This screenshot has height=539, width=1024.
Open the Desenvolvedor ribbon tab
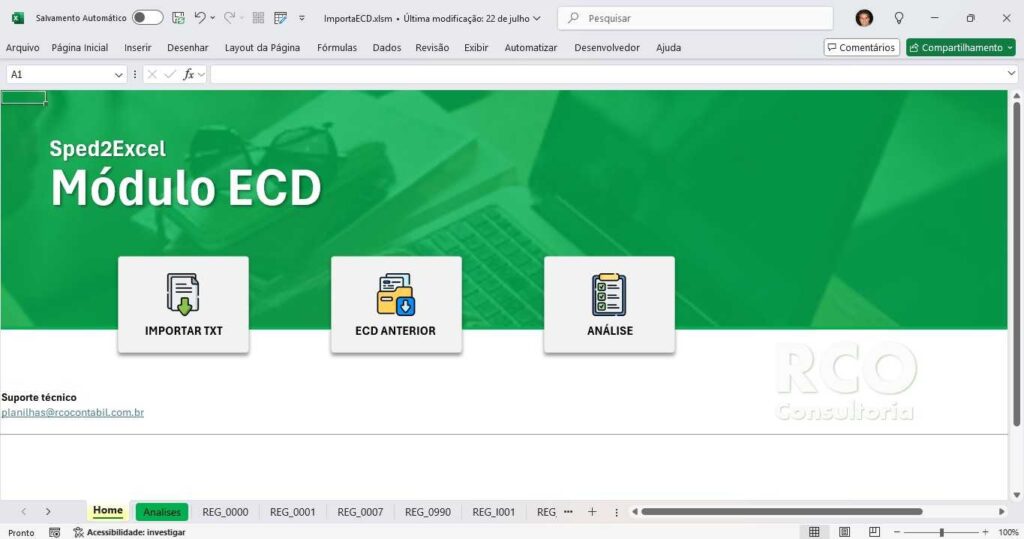(x=607, y=48)
